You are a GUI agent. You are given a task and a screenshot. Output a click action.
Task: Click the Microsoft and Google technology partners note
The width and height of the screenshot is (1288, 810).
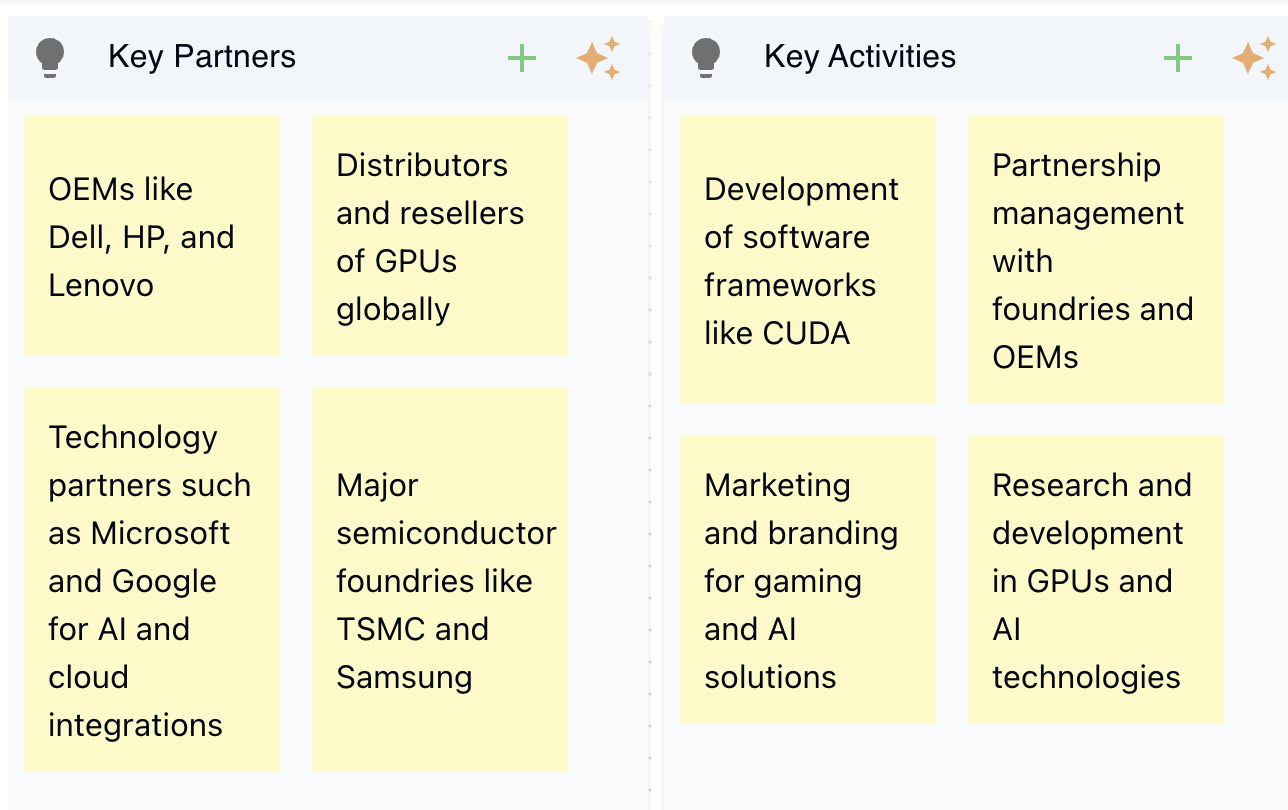[152, 580]
